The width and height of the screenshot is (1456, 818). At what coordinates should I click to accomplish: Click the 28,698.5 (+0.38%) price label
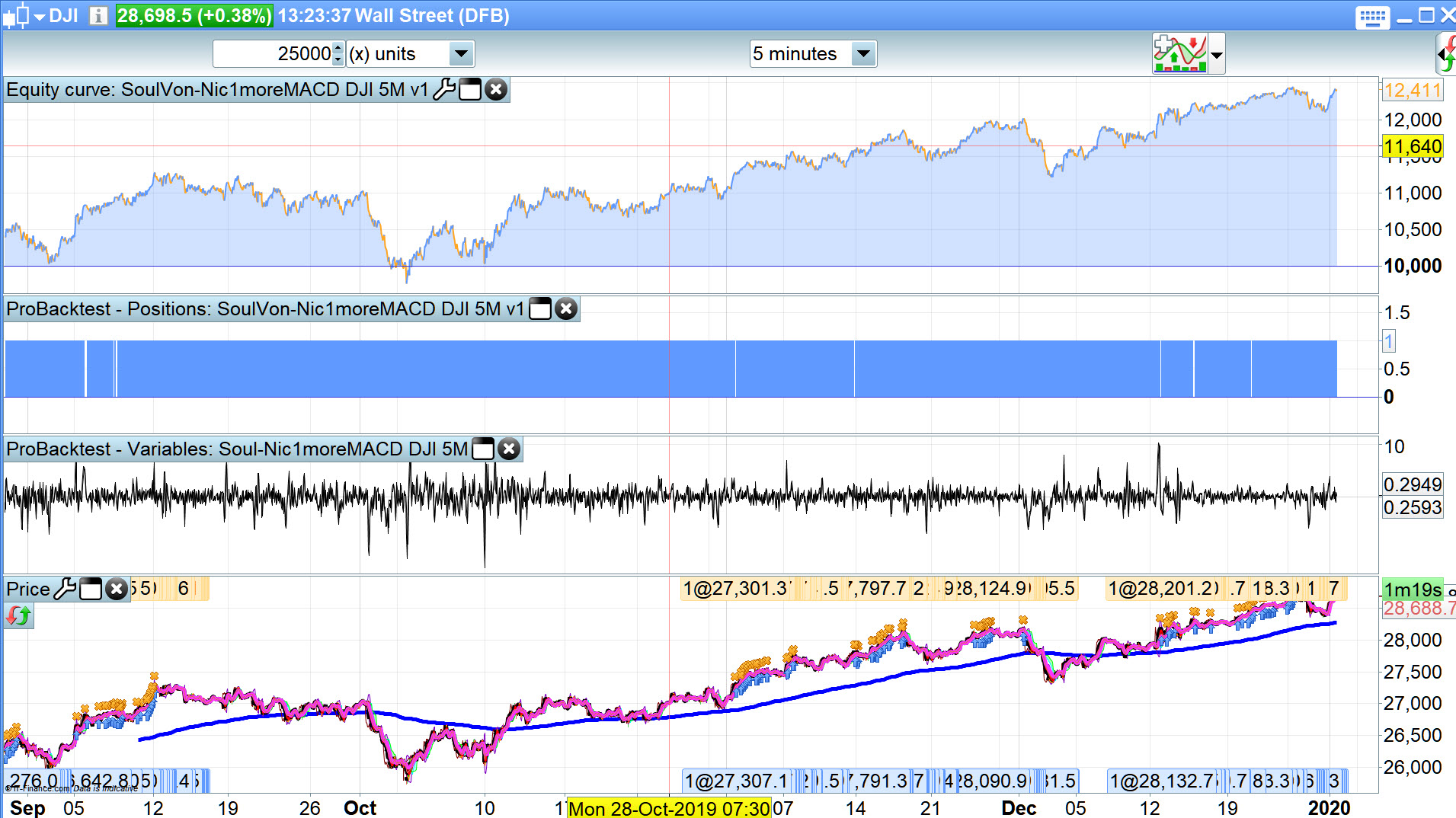194,16
